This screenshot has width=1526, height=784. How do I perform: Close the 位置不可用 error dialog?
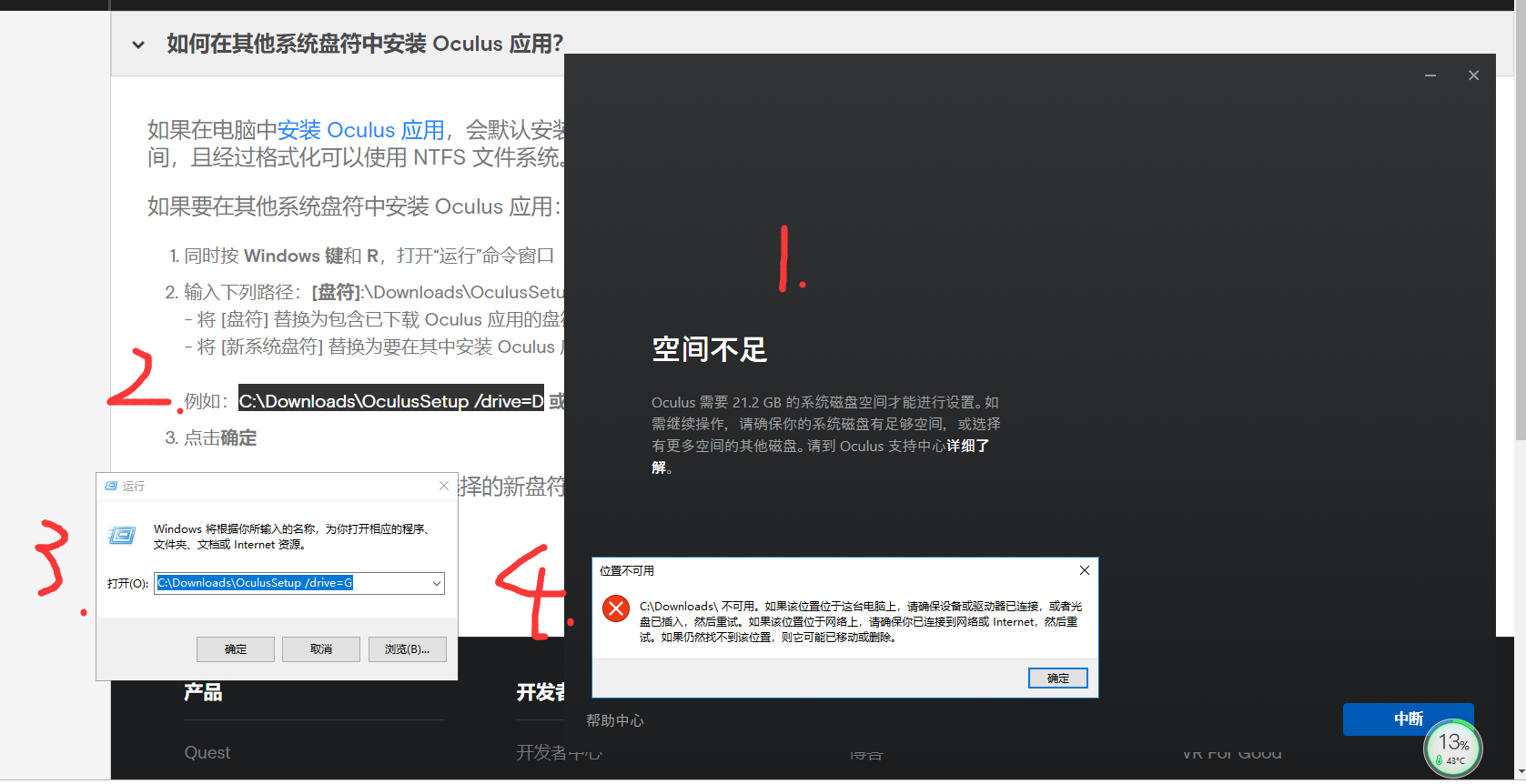[x=1085, y=570]
